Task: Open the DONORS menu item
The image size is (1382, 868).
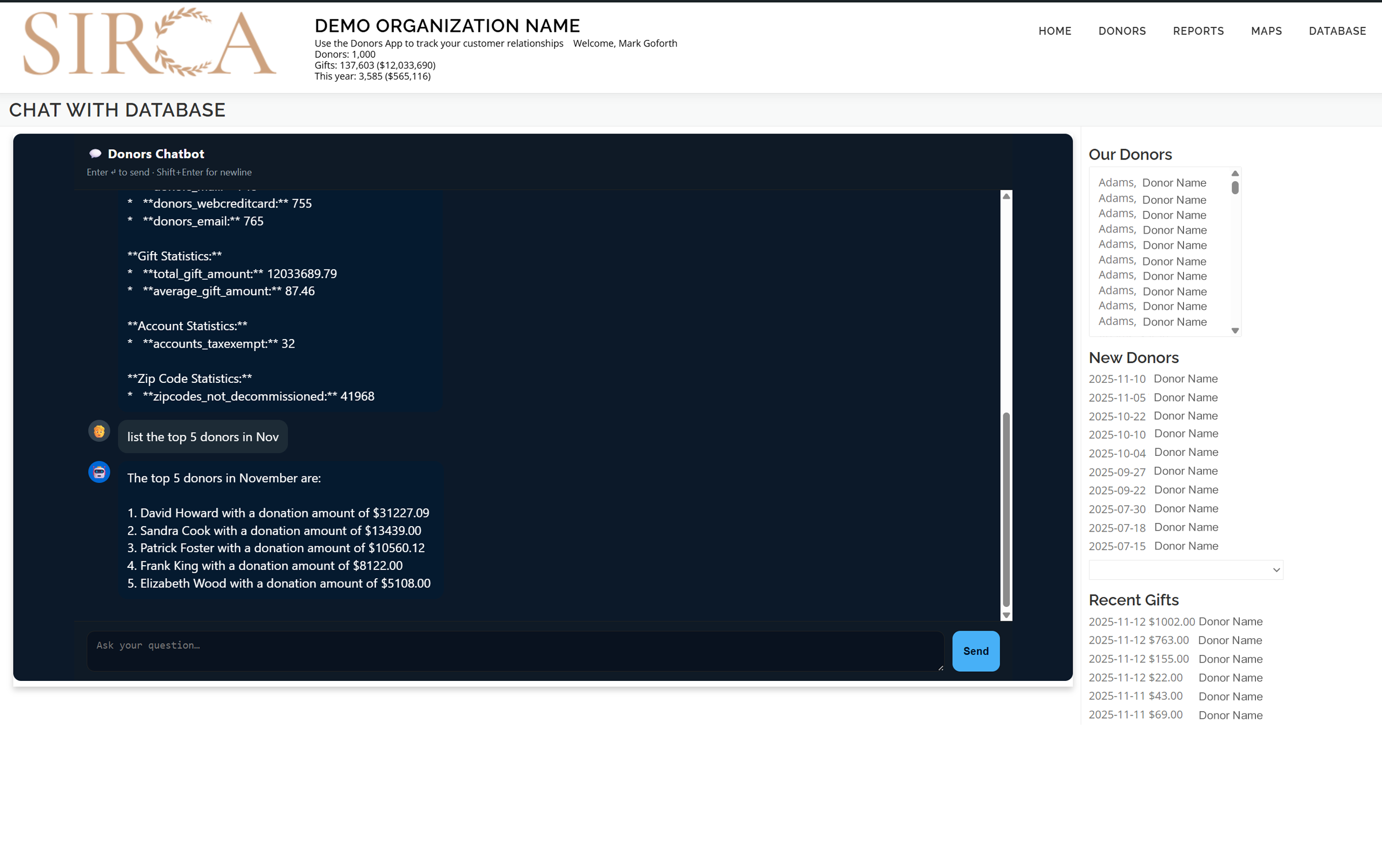Action: (1121, 31)
